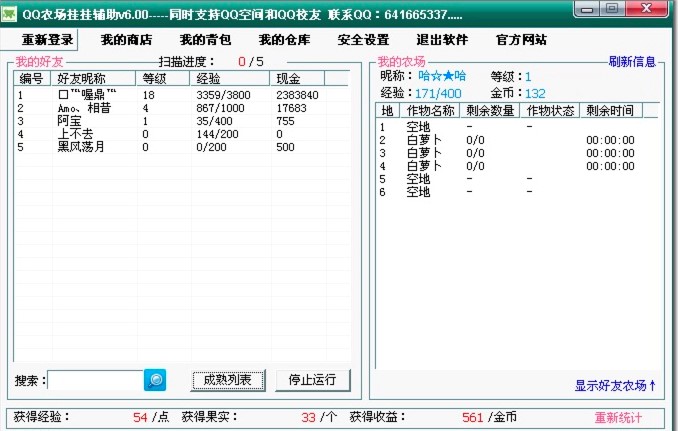Select plot 1 空地 row

[x=517, y=127]
